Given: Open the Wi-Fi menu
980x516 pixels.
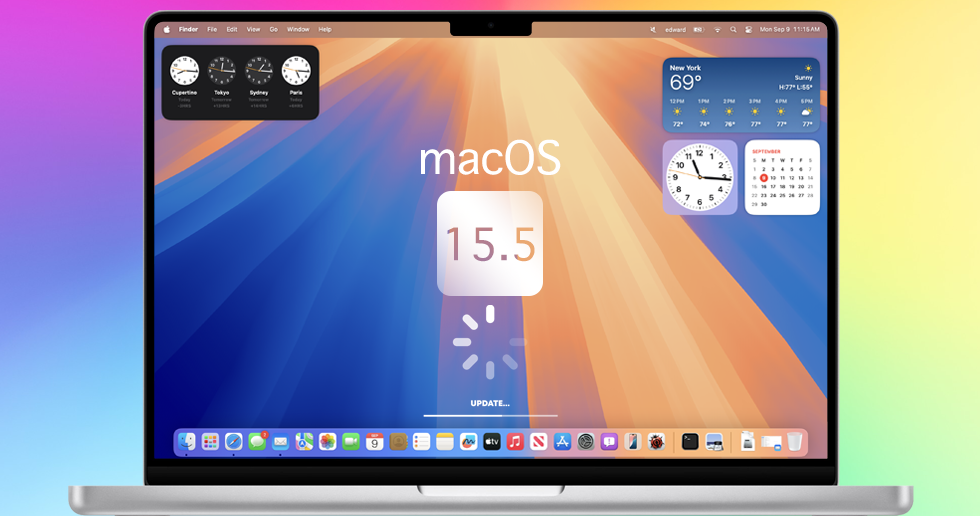Looking at the screenshot, I should click(x=718, y=29).
